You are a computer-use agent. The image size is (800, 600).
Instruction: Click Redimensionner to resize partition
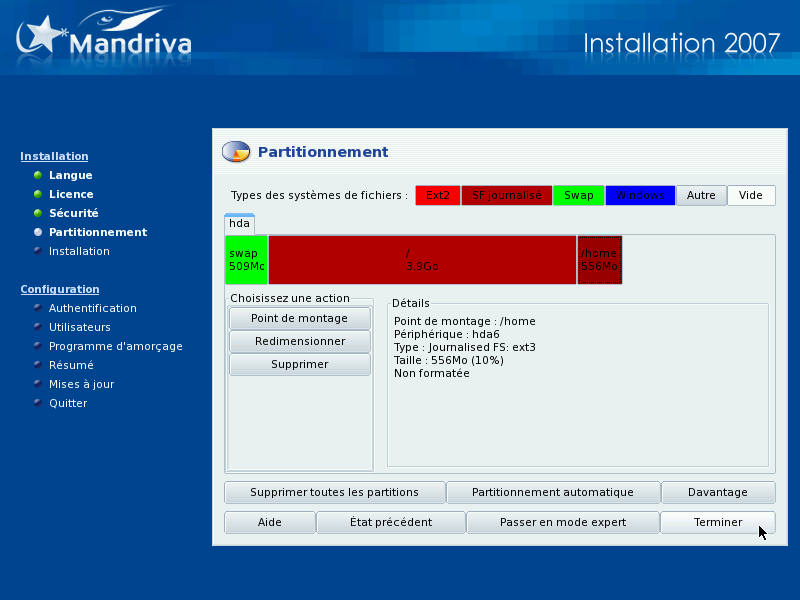(299, 341)
